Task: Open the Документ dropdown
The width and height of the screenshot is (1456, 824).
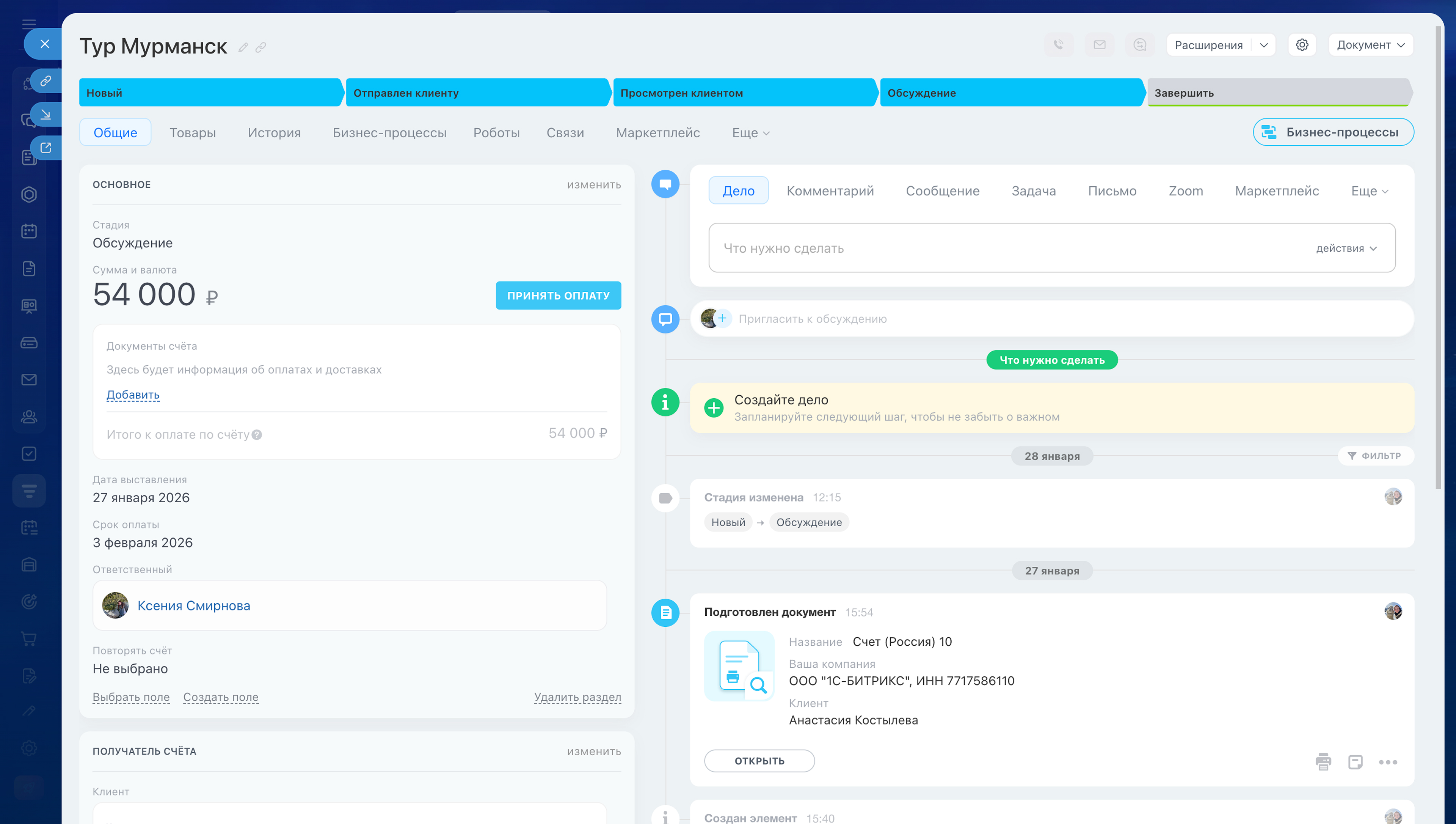Action: click(x=1370, y=45)
